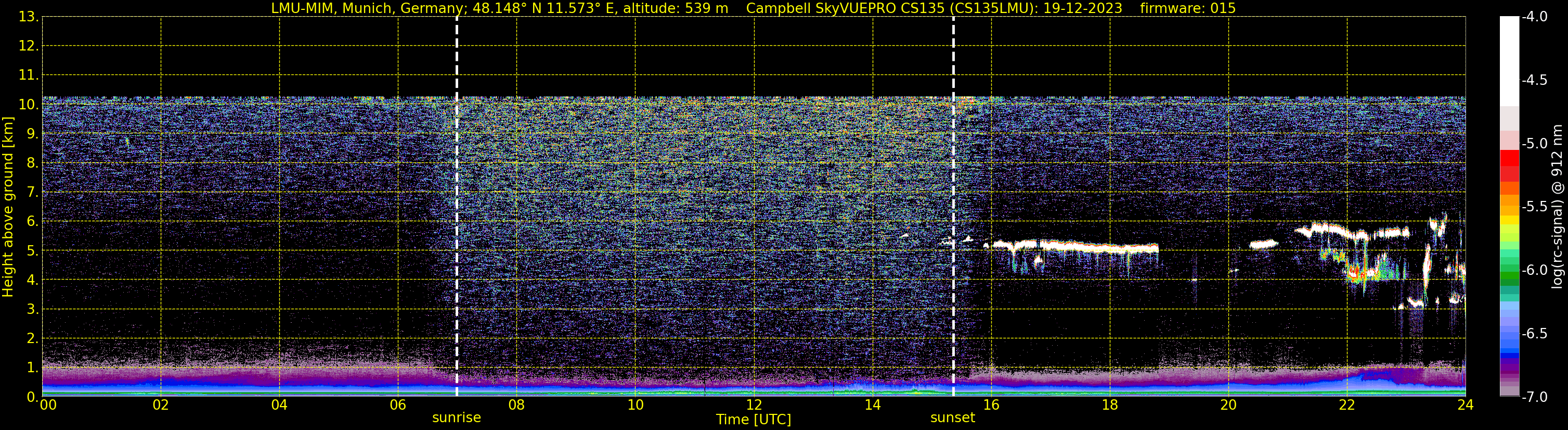Click the -4.5 colorbar tick label

coord(1535,80)
